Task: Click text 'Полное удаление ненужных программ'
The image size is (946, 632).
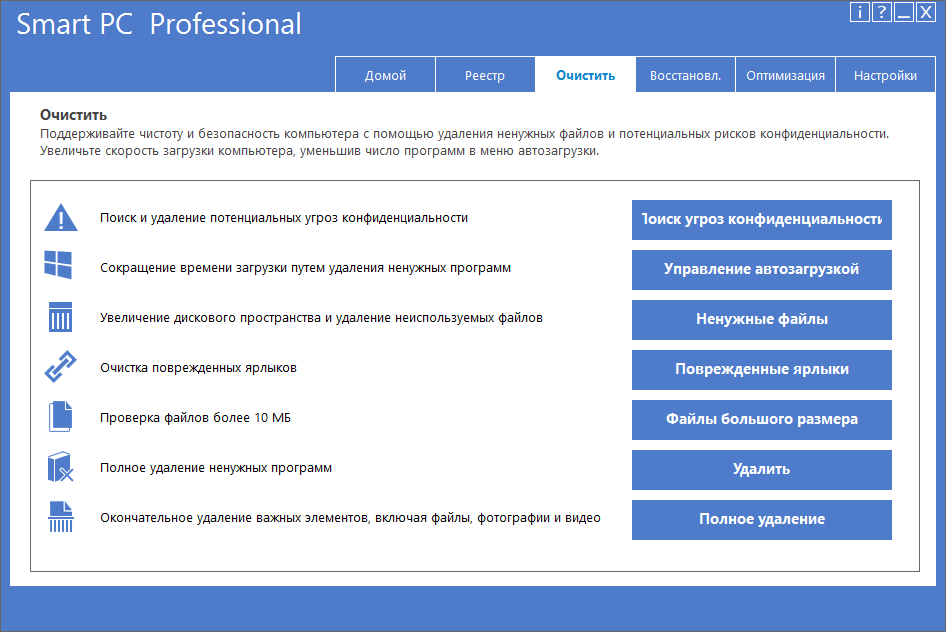Action: (x=216, y=468)
